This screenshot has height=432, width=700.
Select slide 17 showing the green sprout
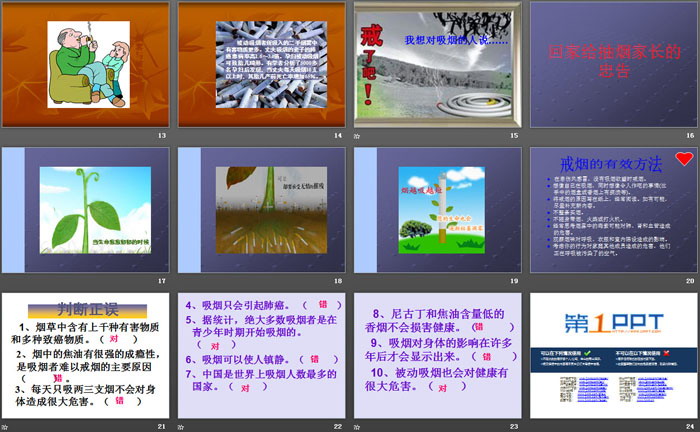click(85, 210)
